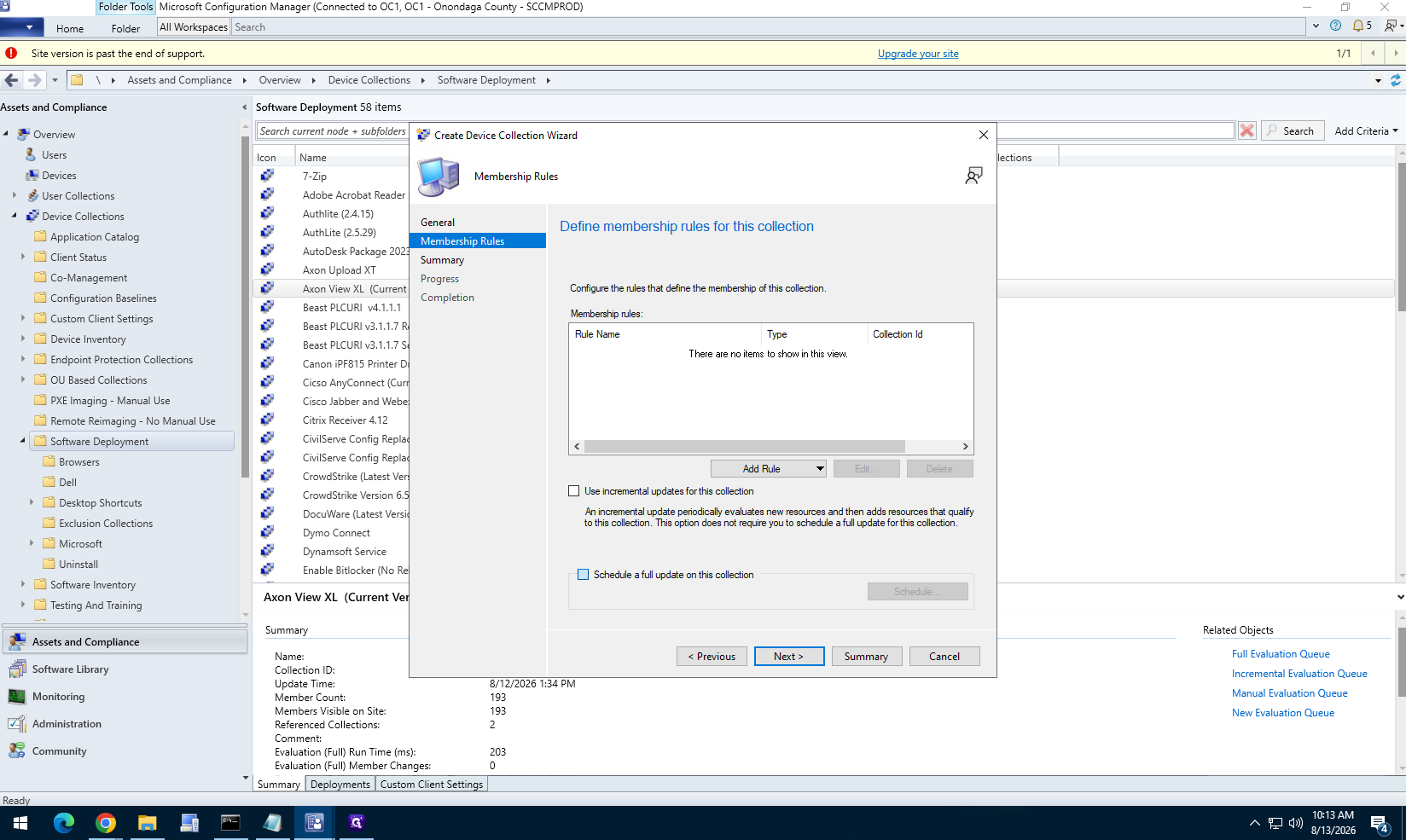Open the New Evaluation Queue link
Viewport: 1406px width, 840px height.
click(1283, 713)
